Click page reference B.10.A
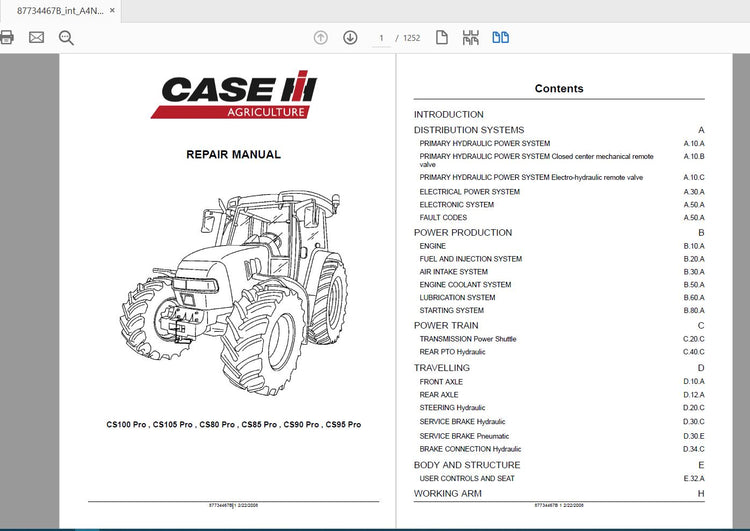The height and width of the screenshot is (531, 750). coord(694,246)
